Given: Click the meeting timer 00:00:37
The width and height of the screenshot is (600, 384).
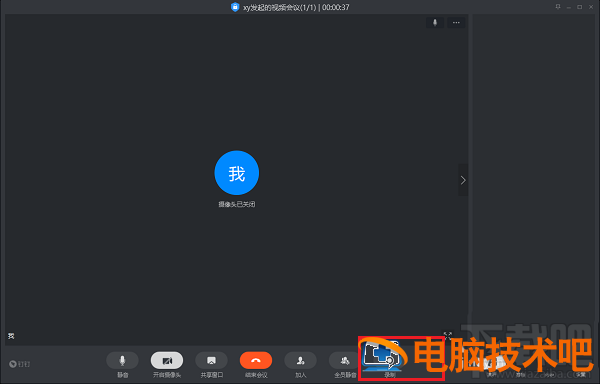Looking at the screenshot, I should (x=336, y=7).
